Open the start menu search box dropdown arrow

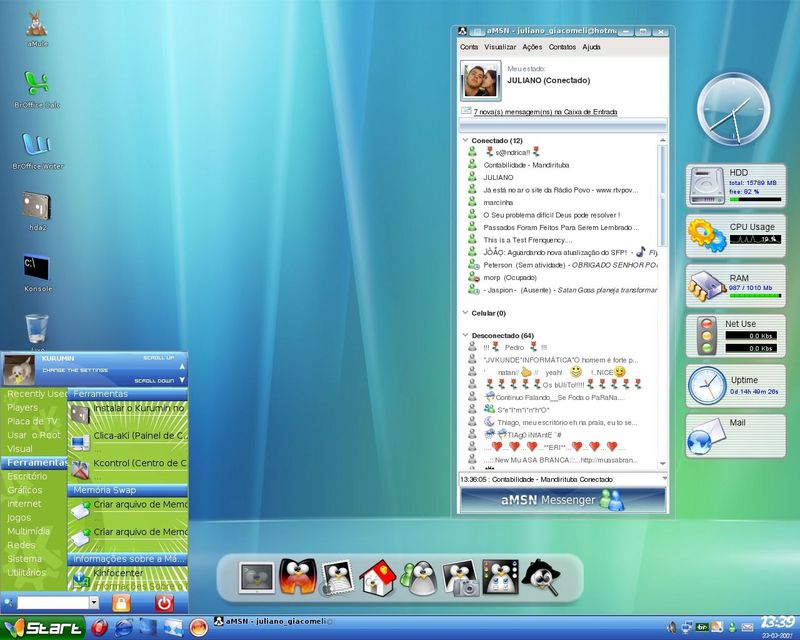(94, 603)
